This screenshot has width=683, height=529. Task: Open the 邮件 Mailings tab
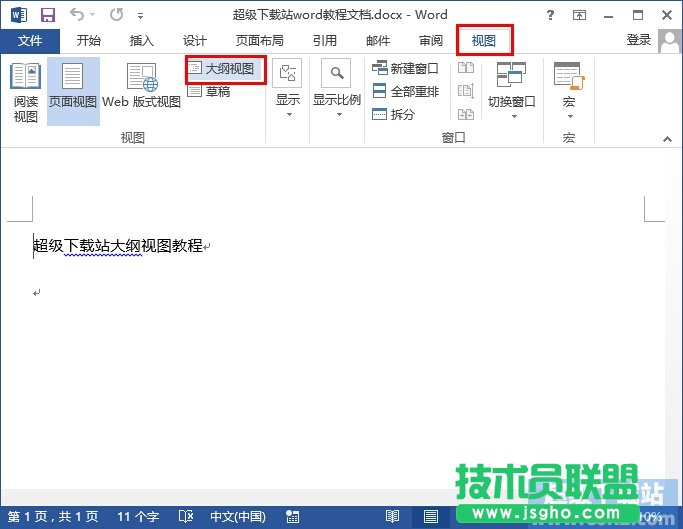(378, 41)
